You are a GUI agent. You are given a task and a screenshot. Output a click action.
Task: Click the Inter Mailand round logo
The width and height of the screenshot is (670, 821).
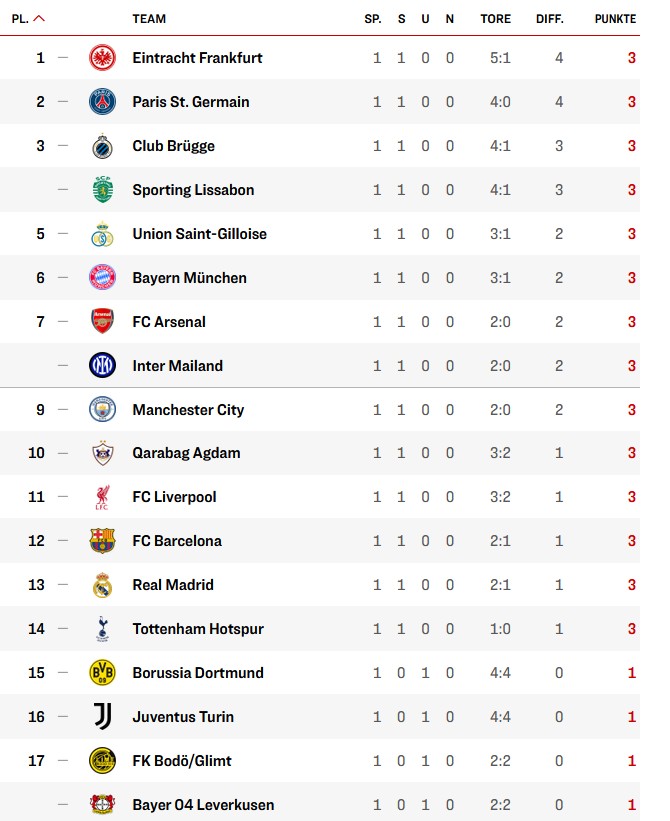[x=102, y=366]
